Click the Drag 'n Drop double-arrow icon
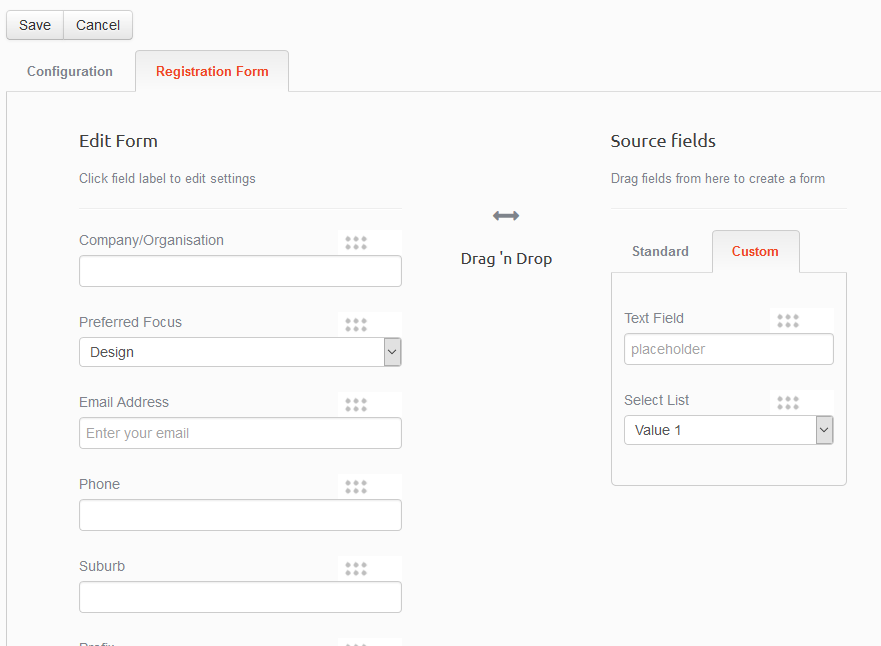Viewport: 881px width, 646px height. click(x=506, y=216)
